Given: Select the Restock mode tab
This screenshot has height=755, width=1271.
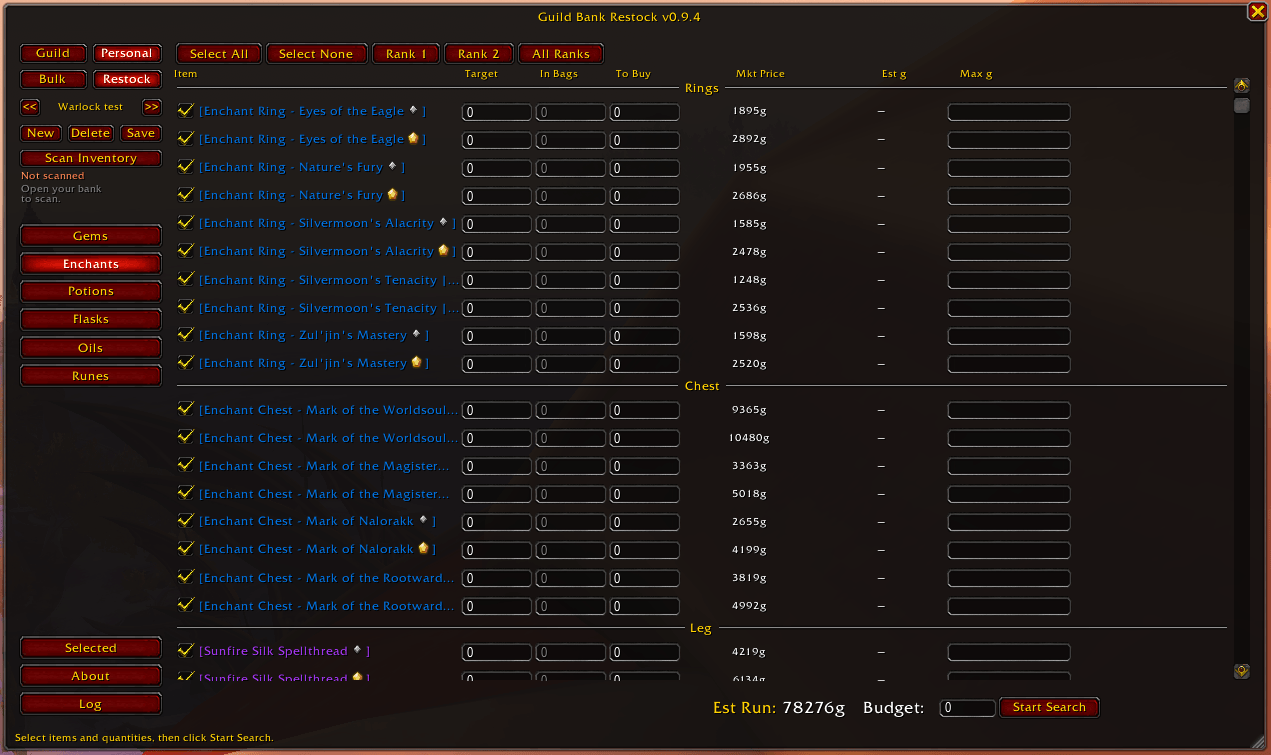Looking at the screenshot, I should click(127, 79).
